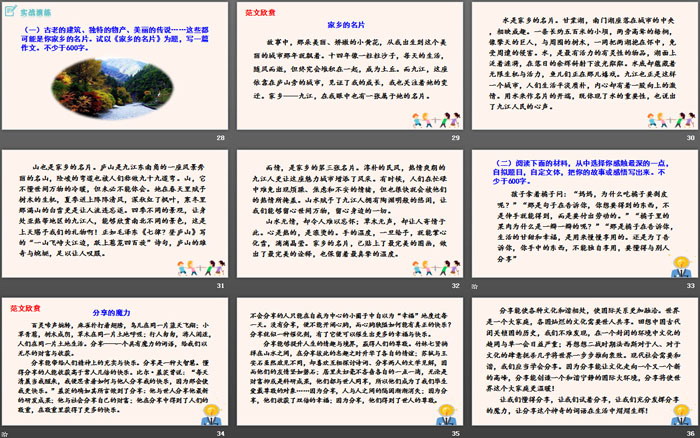Select slide 34 titled 分享的魔力
The height and width of the screenshot is (438, 700).
[x=115, y=361]
